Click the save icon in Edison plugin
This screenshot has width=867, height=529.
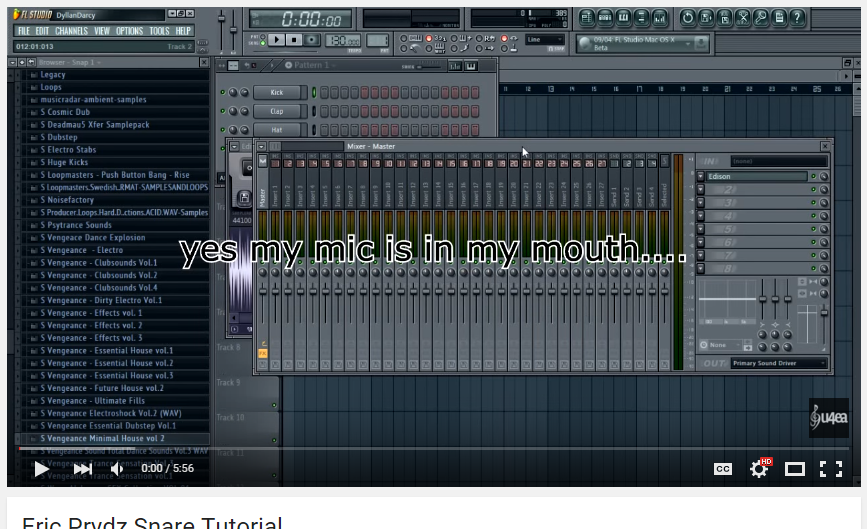point(244,197)
